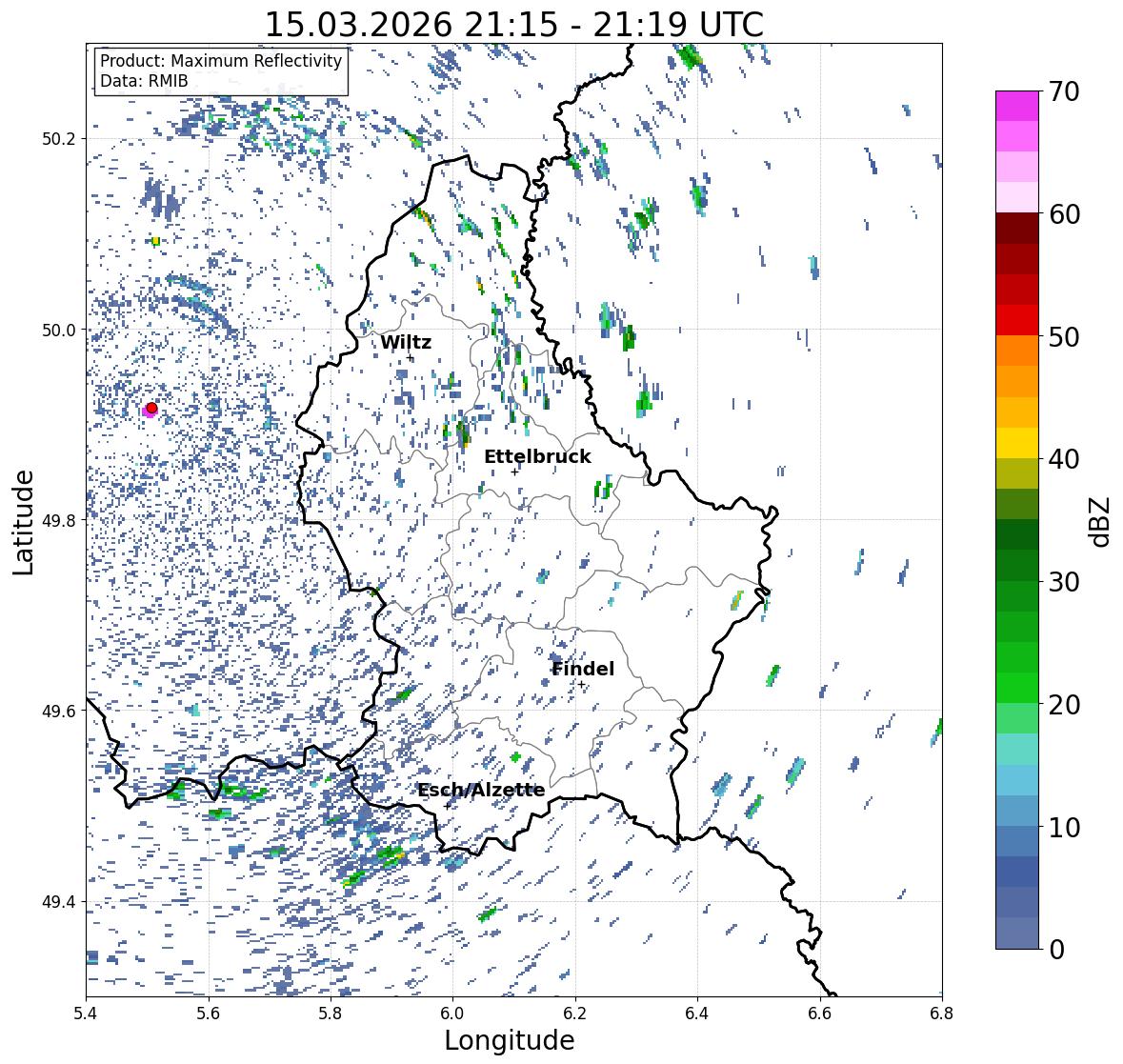Screen dimensions: 1123x1064
Task: Click the cross marker below the Wiltz label
Action: (410, 357)
